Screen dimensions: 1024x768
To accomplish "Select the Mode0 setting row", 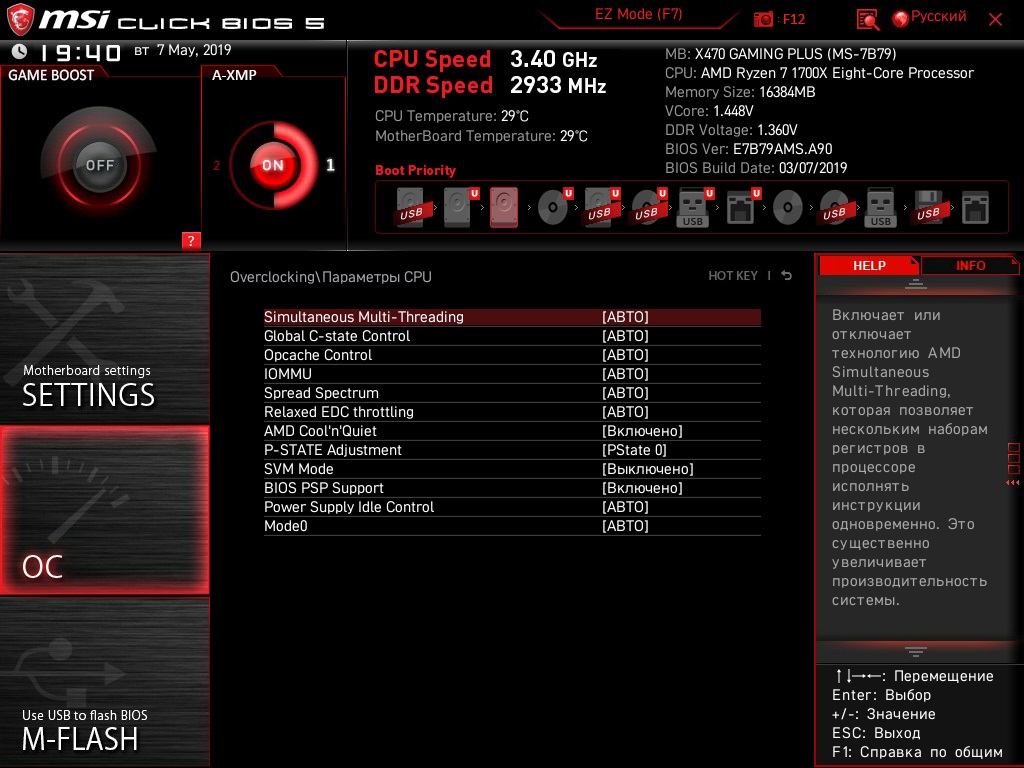I will click(512, 526).
